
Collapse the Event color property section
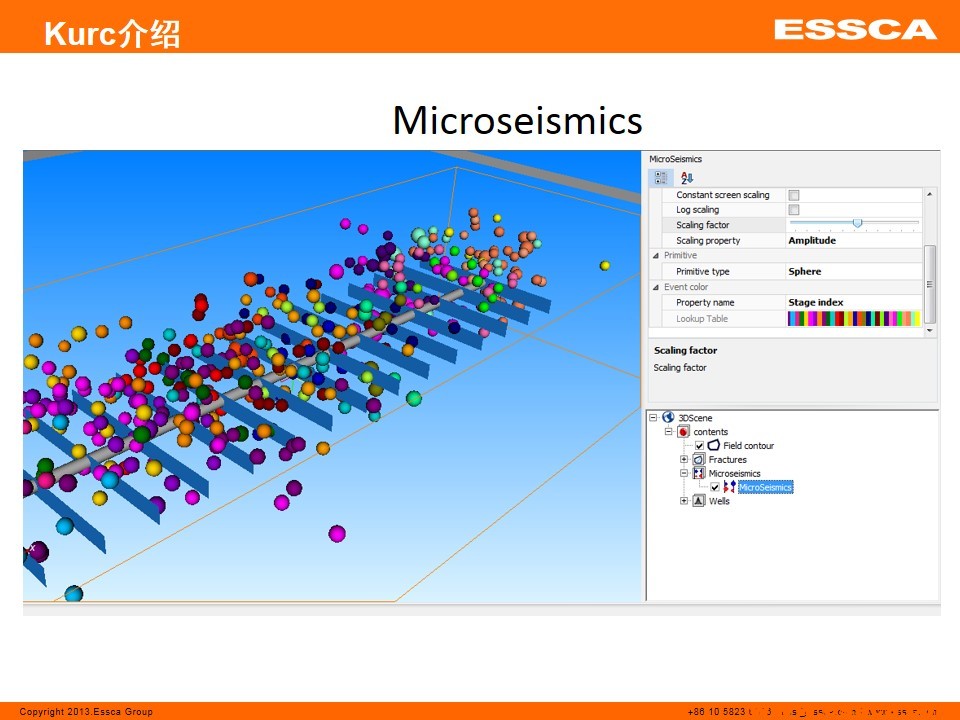656,287
